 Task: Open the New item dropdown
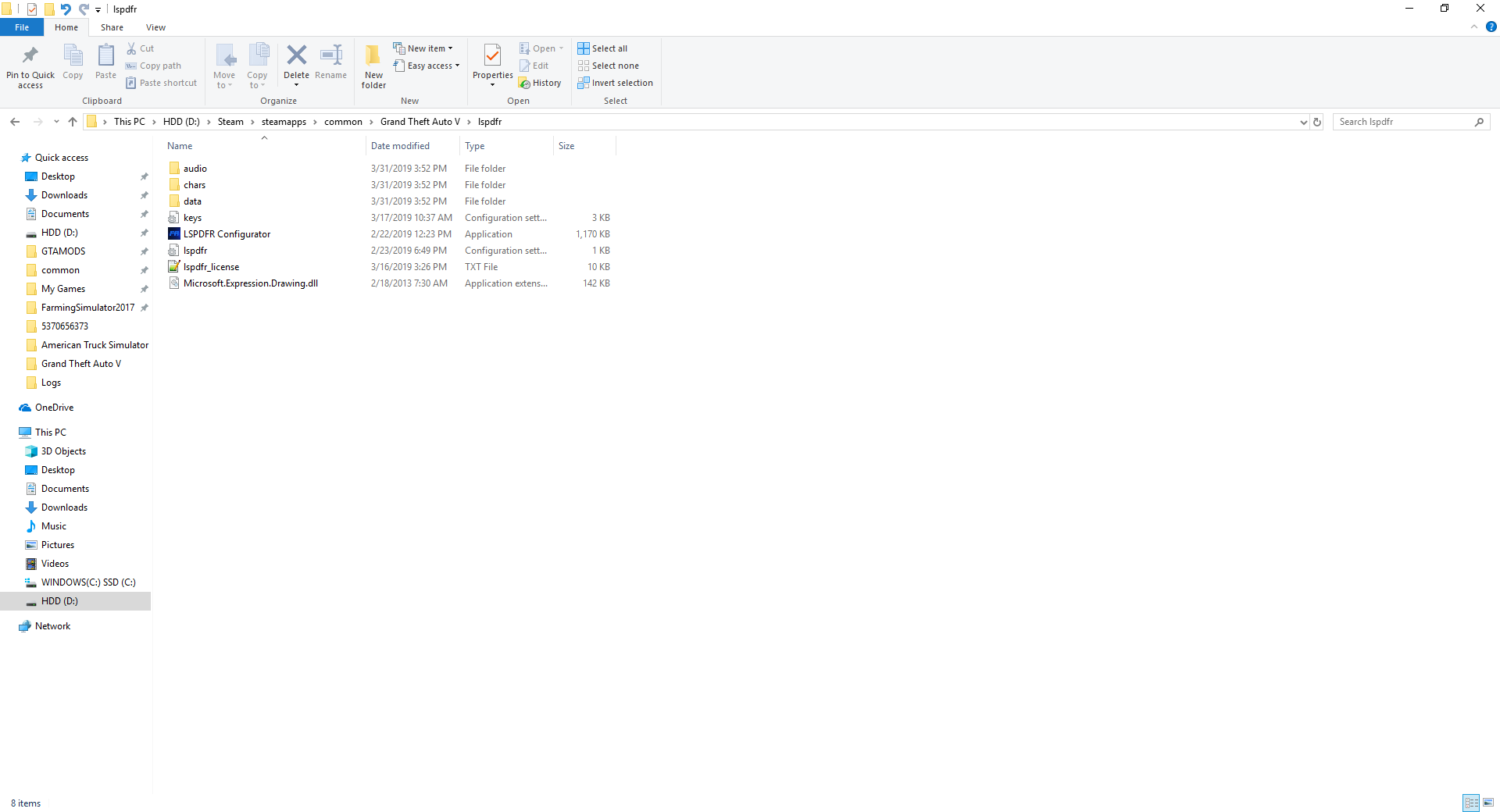point(423,48)
